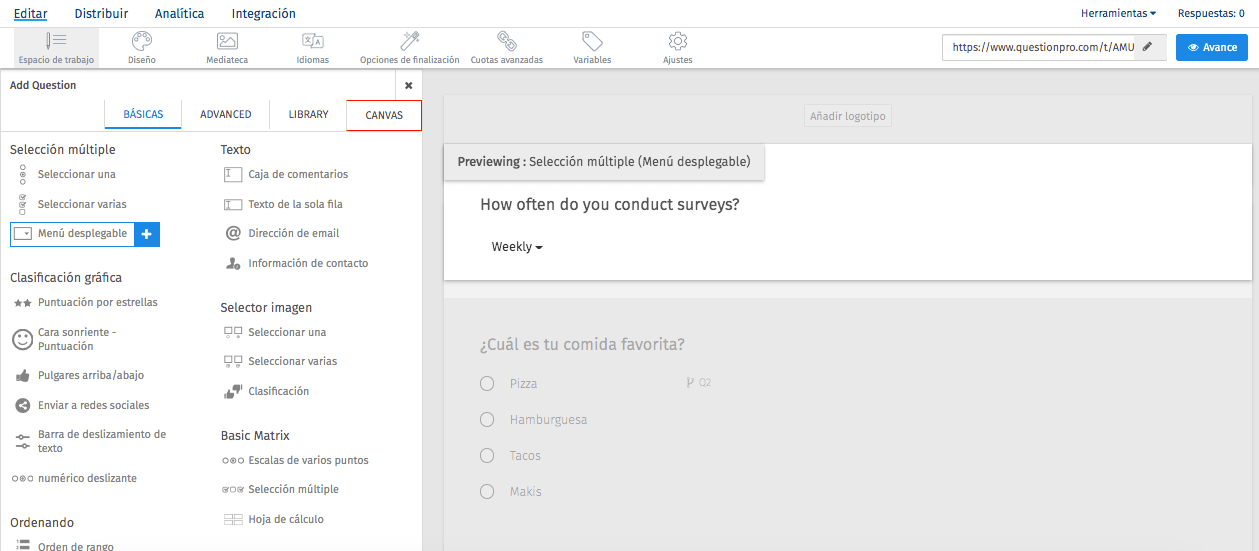Add a numérico deslizante slider question
This screenshot has height=551, width=1259.
point(87,478)
